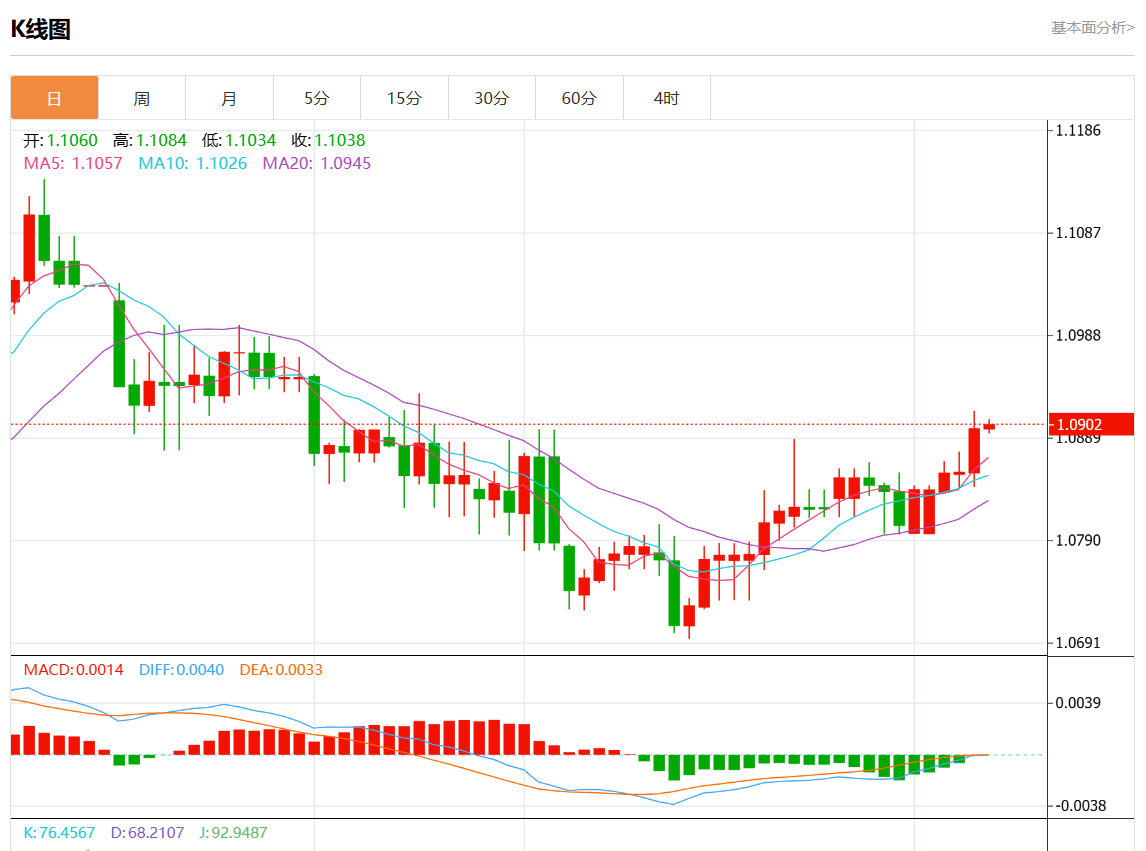
Task: Switch to the 周 weekly tab
Action: point(142,98)
